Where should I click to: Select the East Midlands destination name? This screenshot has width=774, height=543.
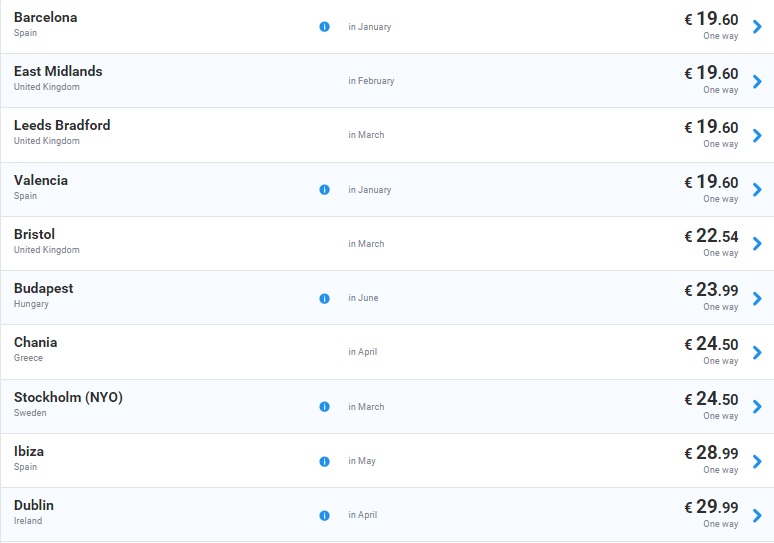(58, 71)
